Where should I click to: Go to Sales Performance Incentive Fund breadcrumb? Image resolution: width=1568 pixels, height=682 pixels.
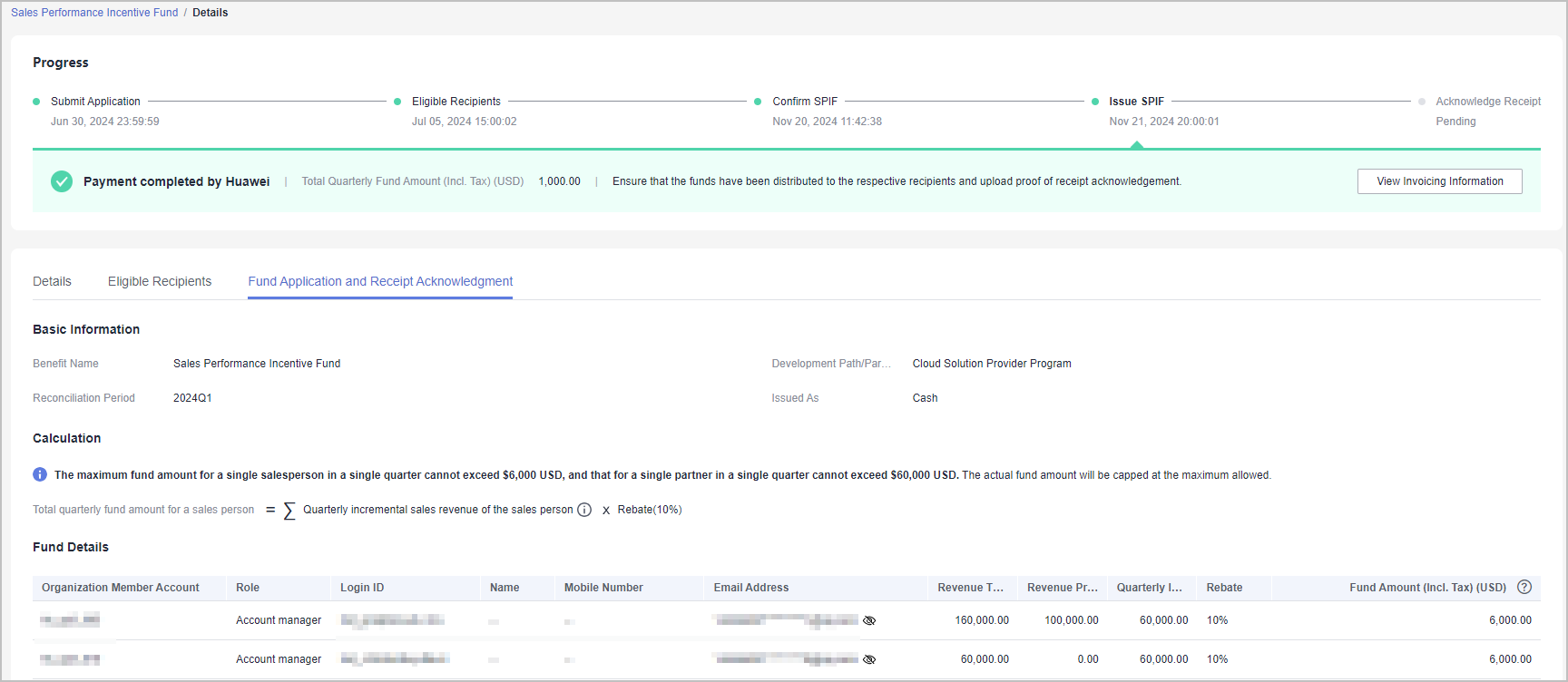pyautogui.click(x=94, y=13)
